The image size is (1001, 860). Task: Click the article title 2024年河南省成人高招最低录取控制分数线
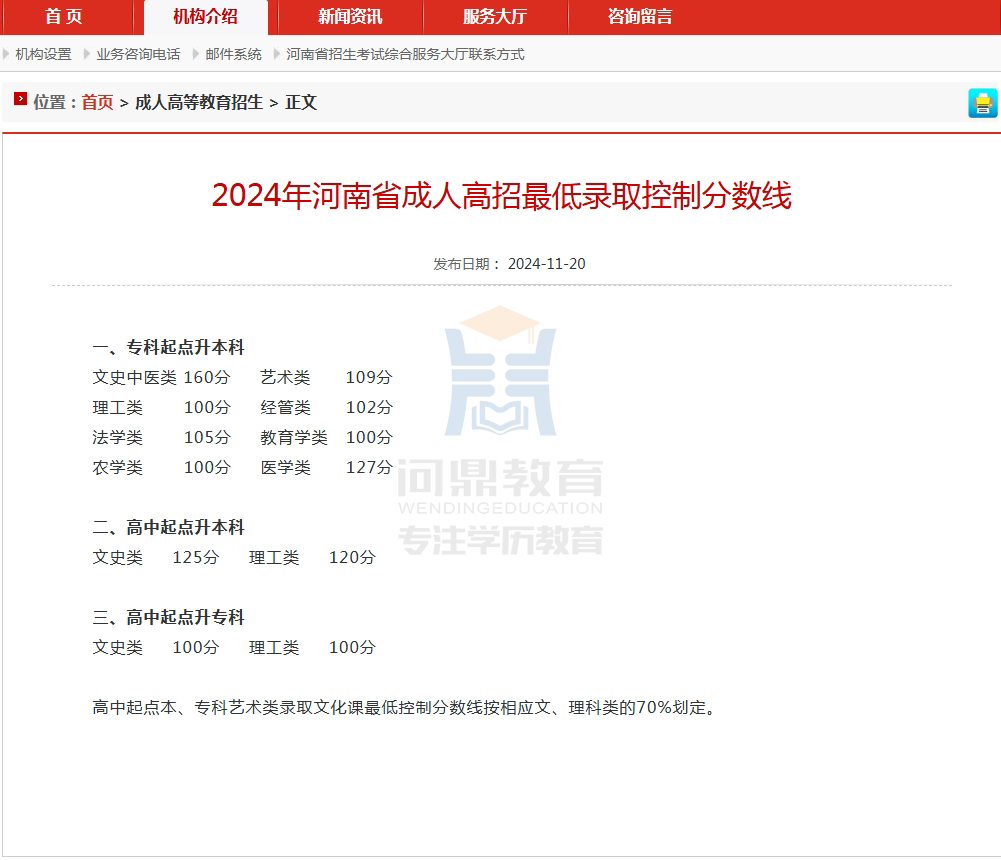501,196
